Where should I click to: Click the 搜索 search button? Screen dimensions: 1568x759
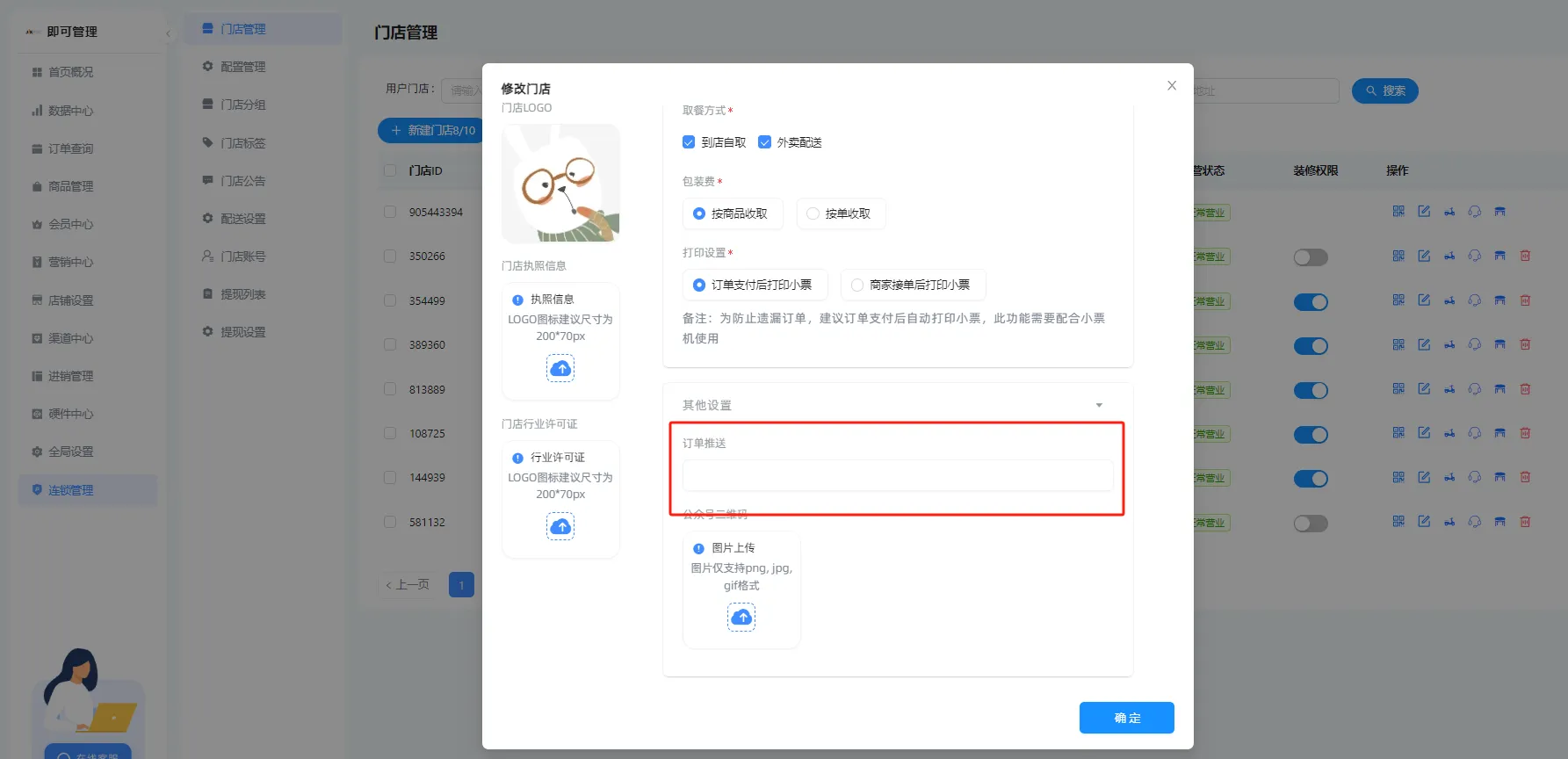click(1385, 90)
